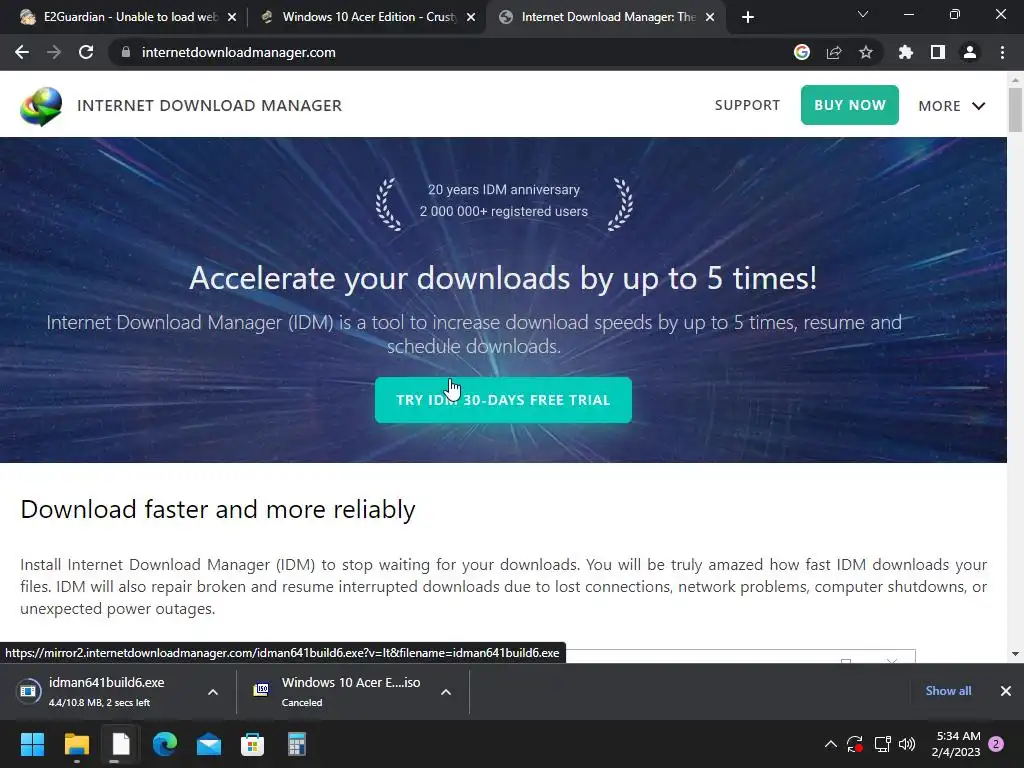Open the share page icon in the address bar

[834, 52]
